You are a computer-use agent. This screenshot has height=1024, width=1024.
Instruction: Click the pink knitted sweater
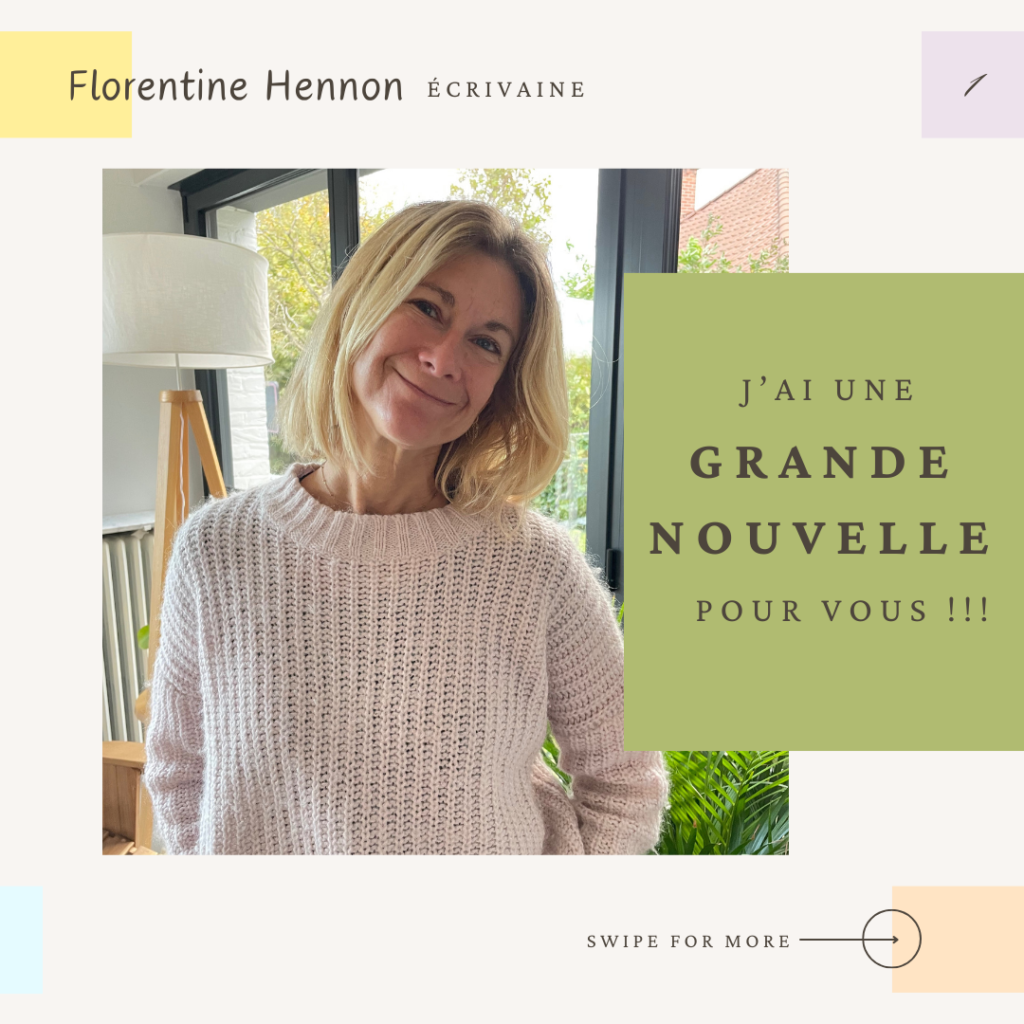[392, 679]
